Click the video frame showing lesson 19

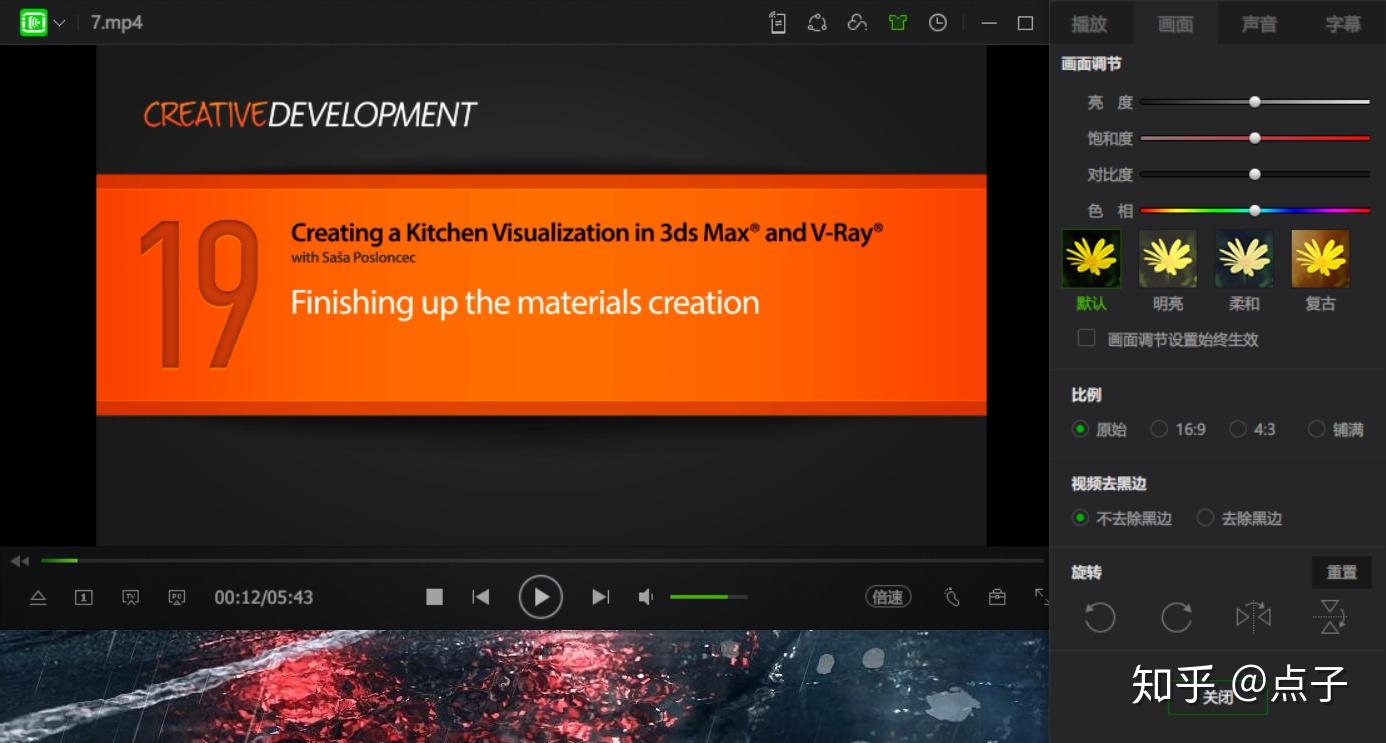[x=541, y=295]
